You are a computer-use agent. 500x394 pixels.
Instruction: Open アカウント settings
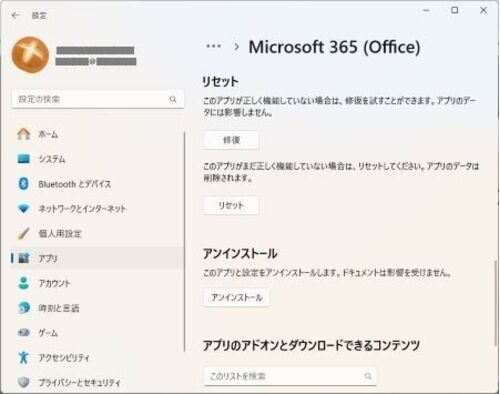point(98,283)
